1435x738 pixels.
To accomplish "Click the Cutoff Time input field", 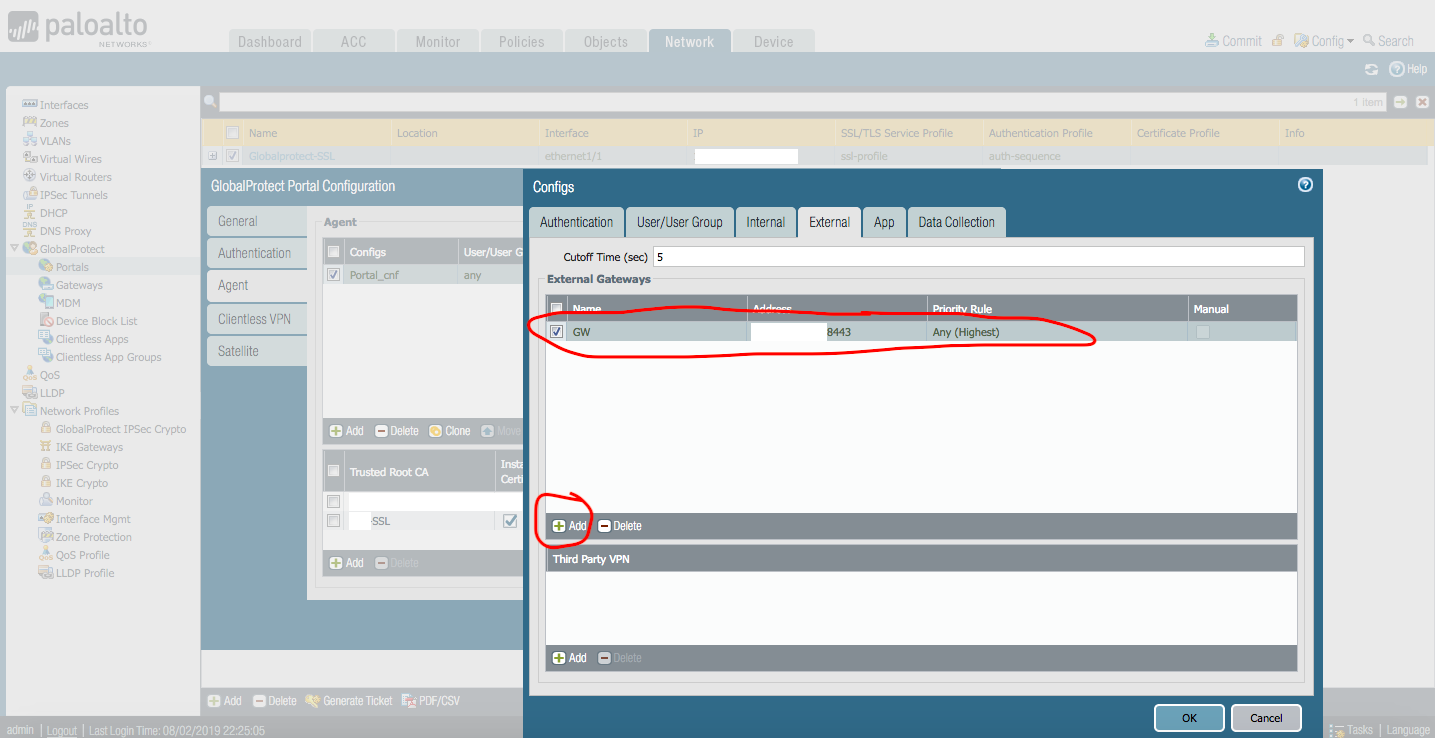I will [x=978, y=257].
